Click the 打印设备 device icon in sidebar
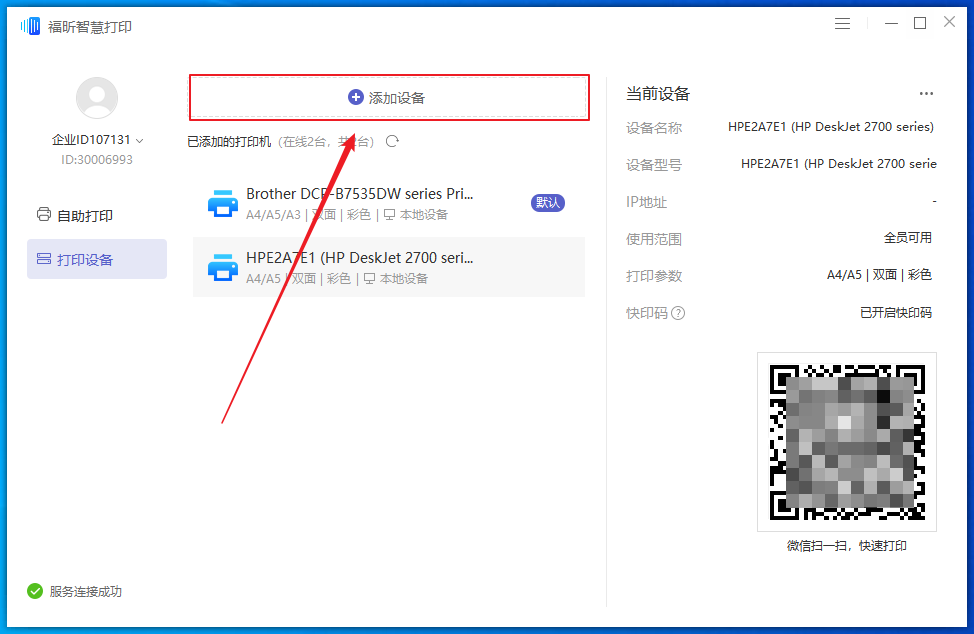 42,258
